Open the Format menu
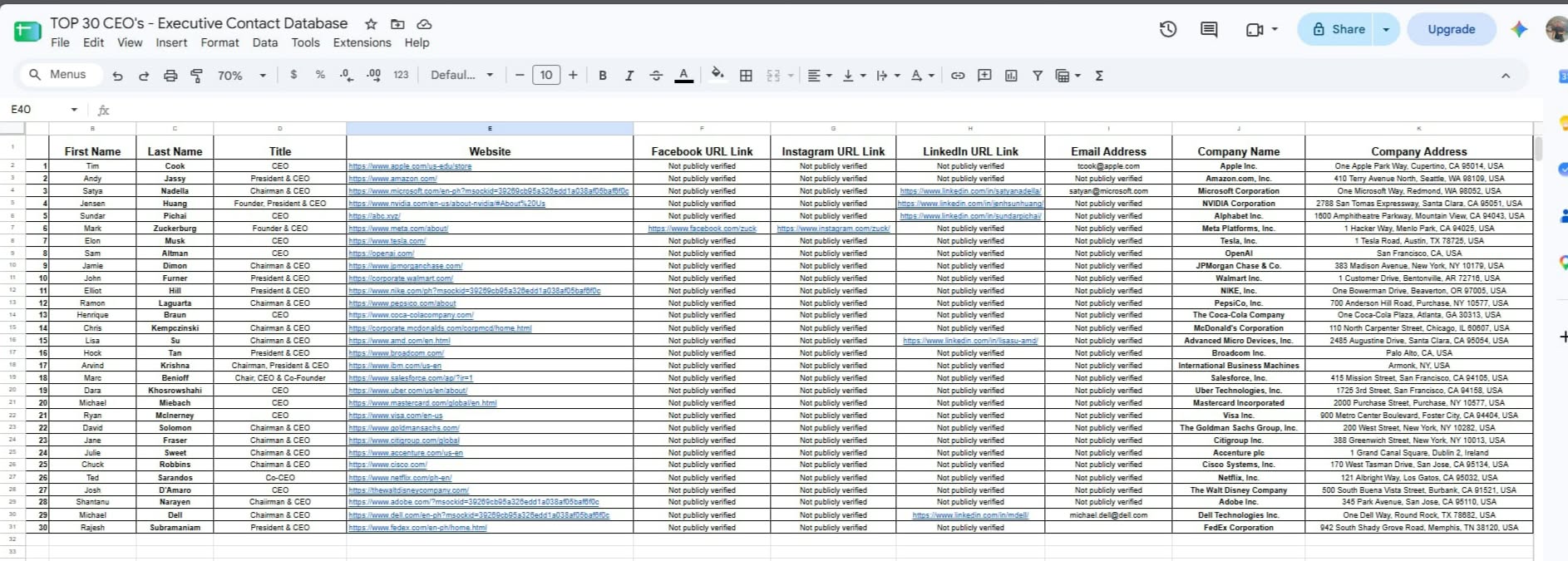1568x561 pixels. (x=219, y=42)
